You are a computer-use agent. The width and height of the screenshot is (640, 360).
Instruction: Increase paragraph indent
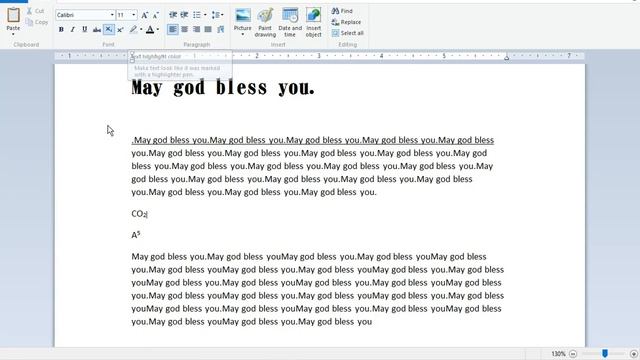[184, 15]
